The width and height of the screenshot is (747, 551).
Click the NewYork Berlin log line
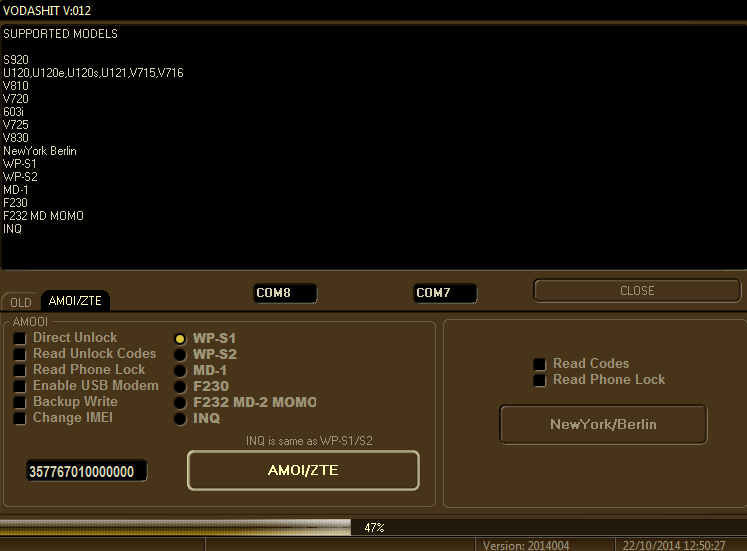pyautogui.click(x=40, y=151)
